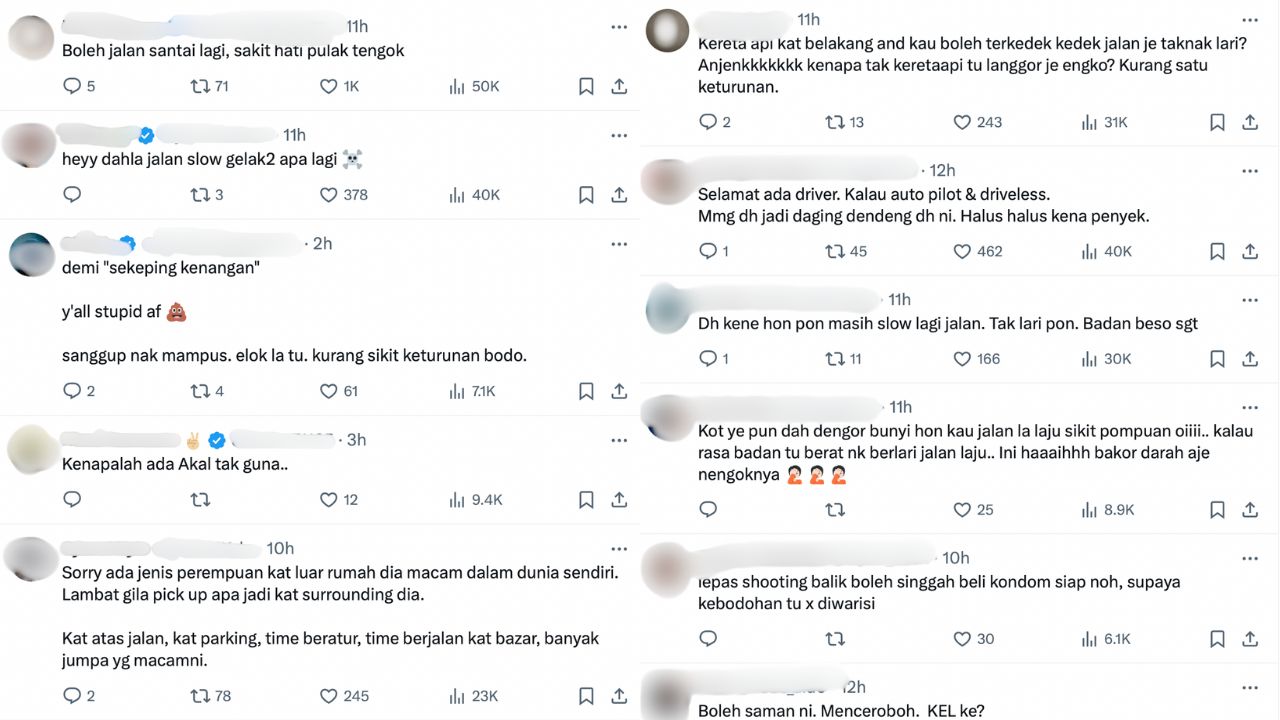The width and height of the screenshot is (1280, 720).
Task: Open more options on 'Kot ye pun dah dengor' tweet
Action: pos(1250,408)
